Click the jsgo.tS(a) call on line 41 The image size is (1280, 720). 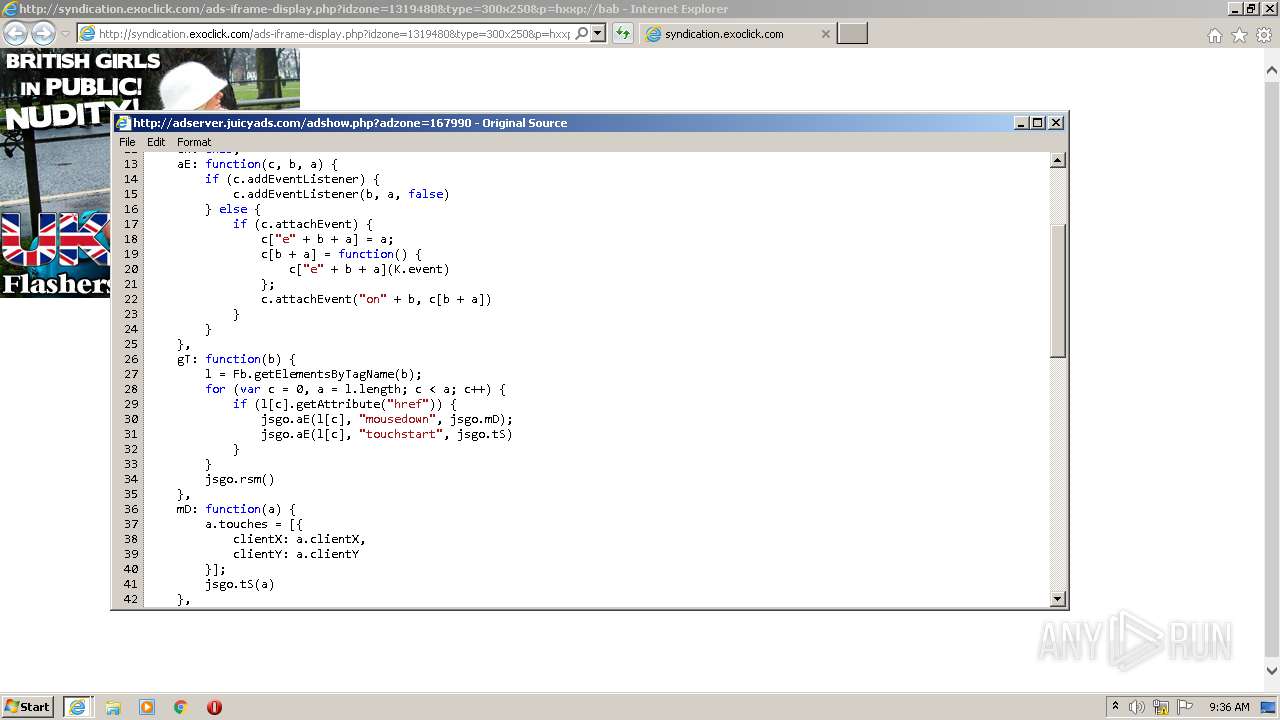pyautogui.click(x=240, y=584)
